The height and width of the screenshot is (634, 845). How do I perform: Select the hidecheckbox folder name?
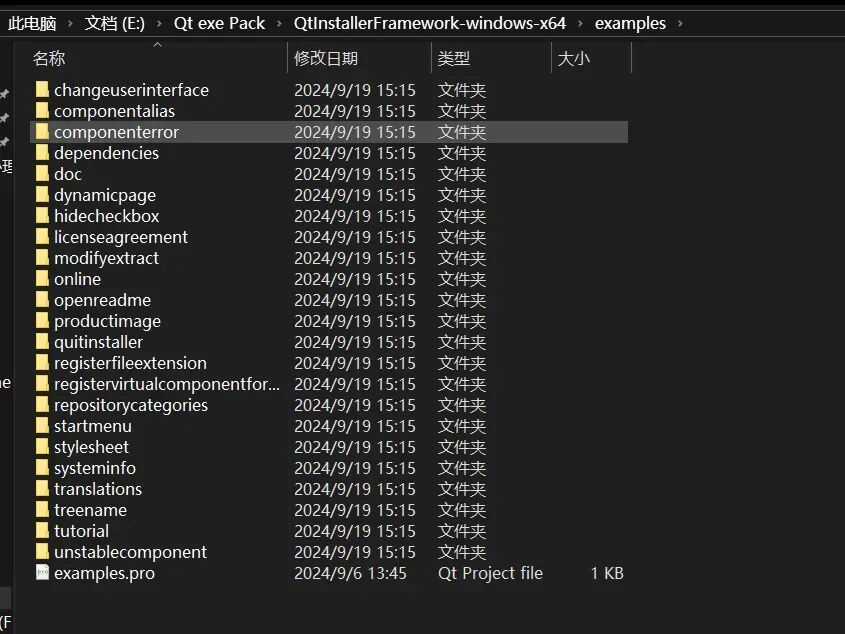click(x=107, y=216)
